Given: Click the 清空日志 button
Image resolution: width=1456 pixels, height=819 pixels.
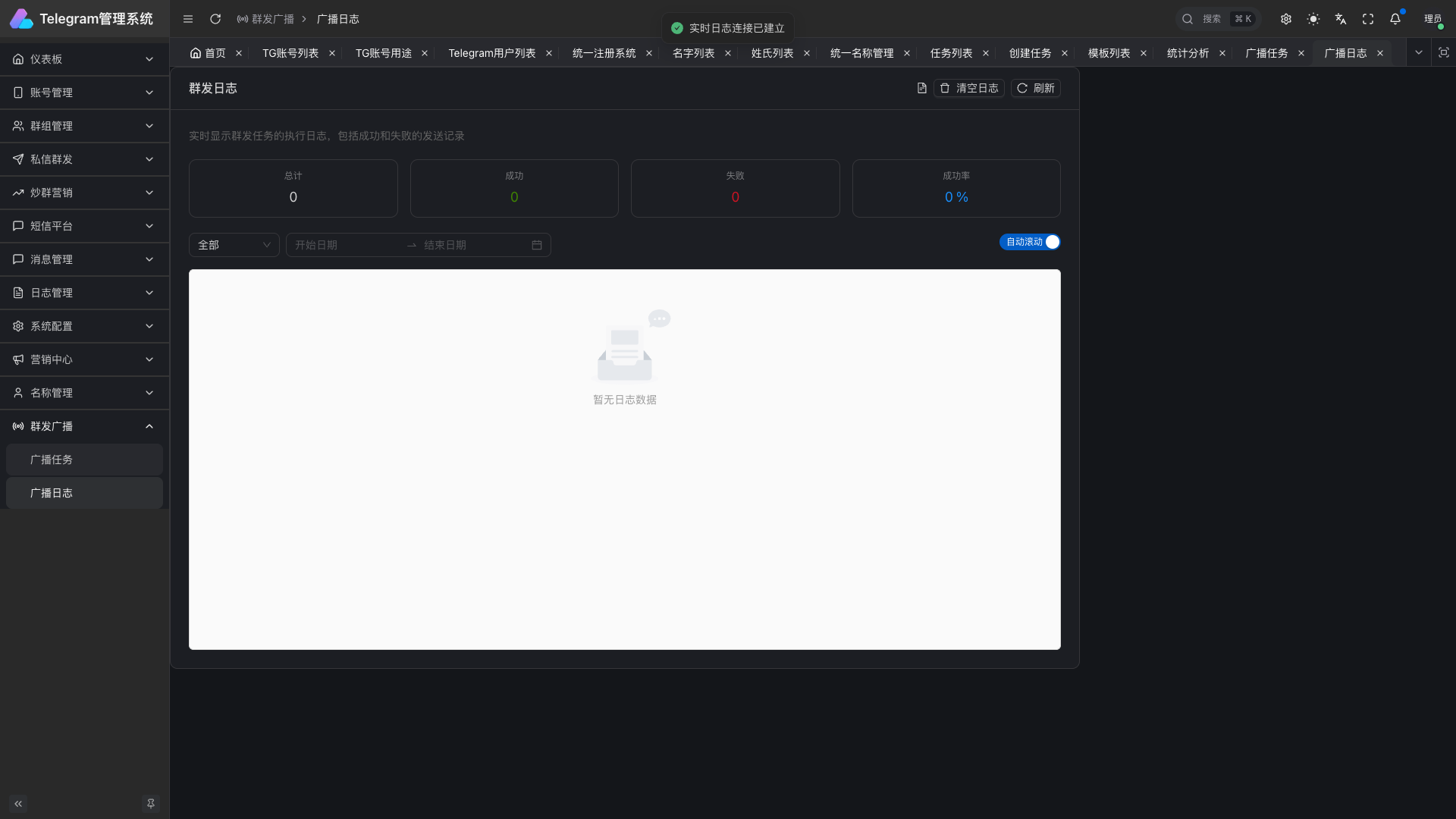Looking at the screenshot, I should (969, 88).
